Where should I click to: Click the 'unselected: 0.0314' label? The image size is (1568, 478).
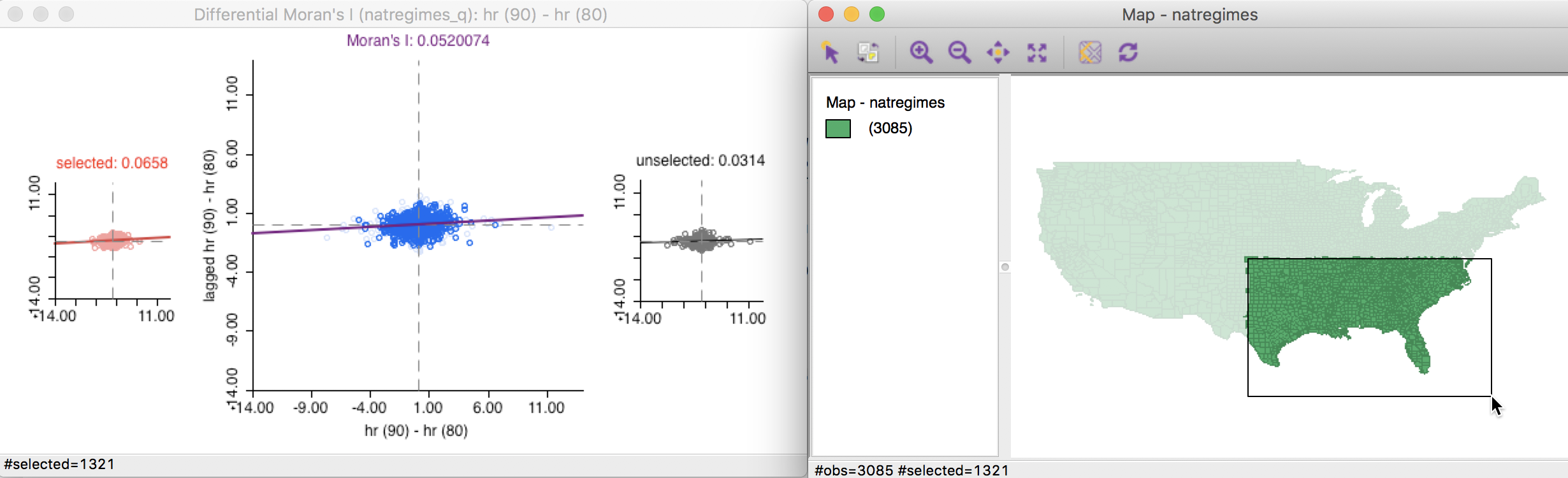pos(701,161)
